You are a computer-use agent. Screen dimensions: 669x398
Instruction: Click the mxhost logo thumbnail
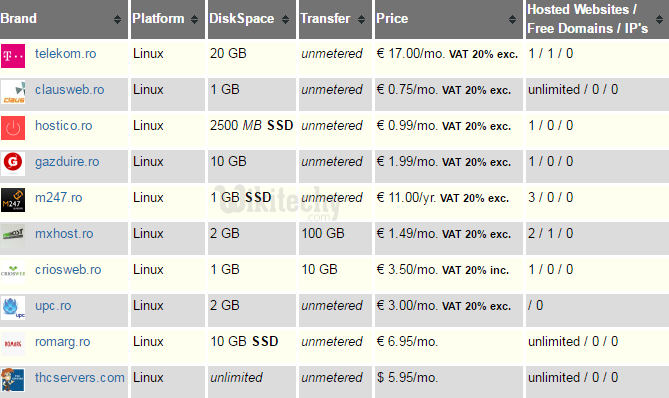pos(13,236)
